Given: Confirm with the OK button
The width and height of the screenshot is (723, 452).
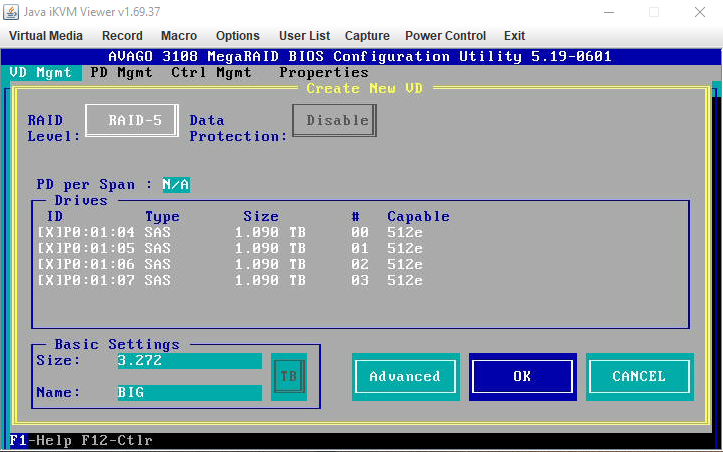Looking at the screenshot, I should [x=523, y=377].
